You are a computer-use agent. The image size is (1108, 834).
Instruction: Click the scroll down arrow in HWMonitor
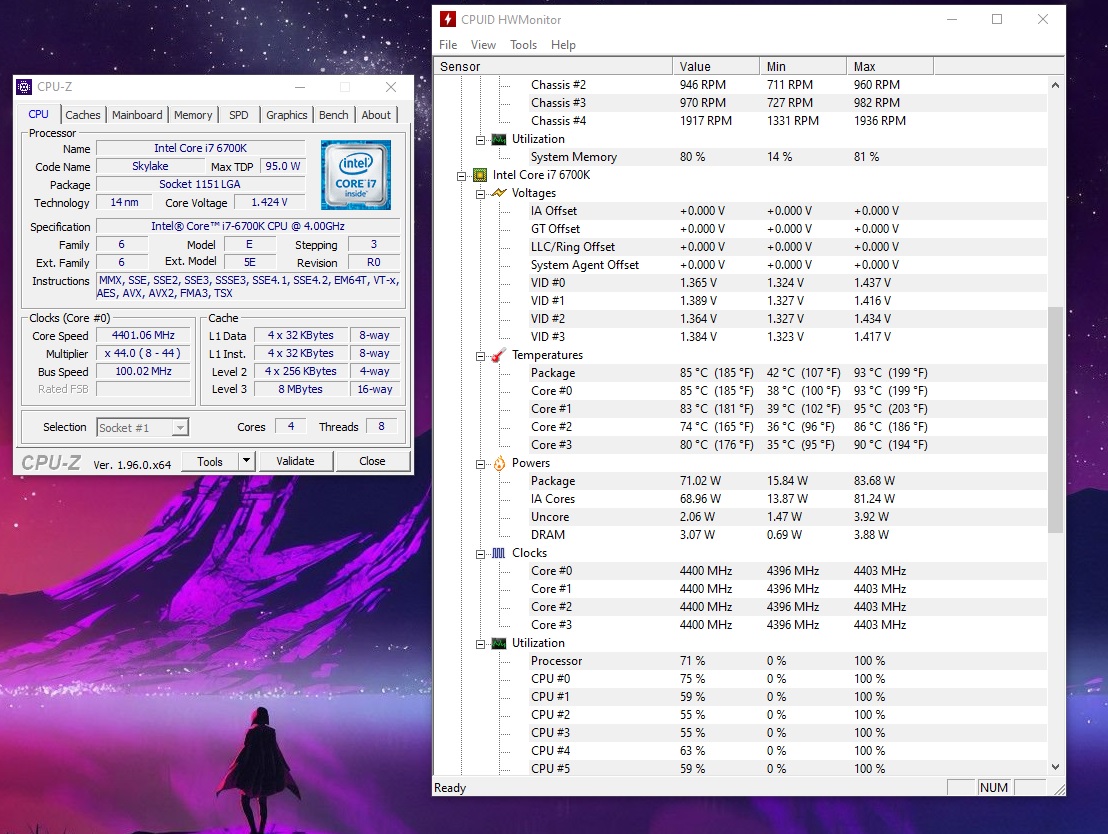pos(1055,767)
